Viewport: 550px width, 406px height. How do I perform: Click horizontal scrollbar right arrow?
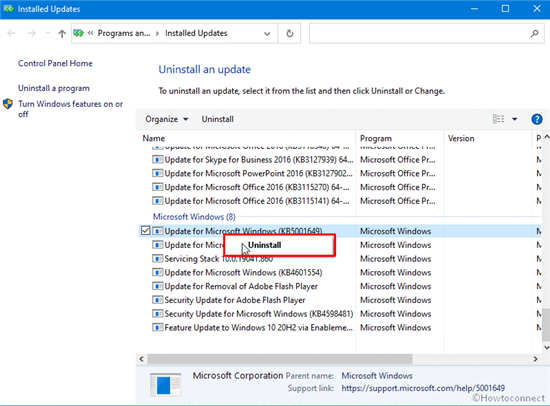(x=535, y=359)
